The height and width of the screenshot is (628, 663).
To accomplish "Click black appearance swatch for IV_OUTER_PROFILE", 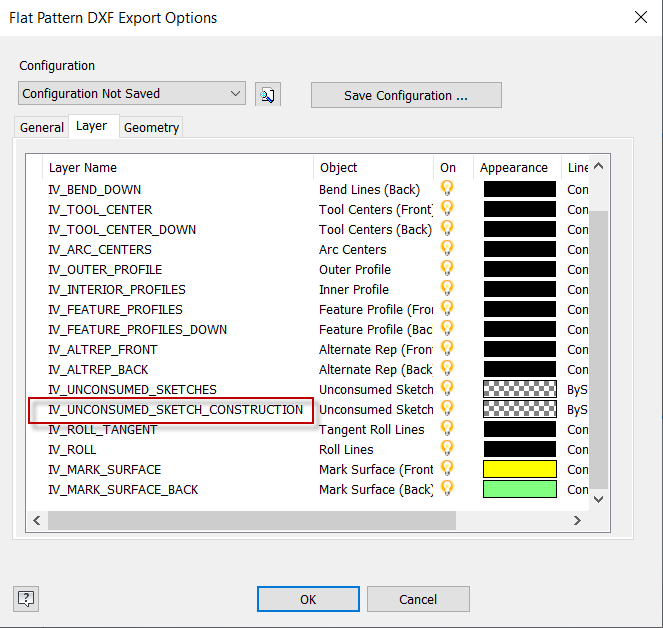I will click(520, 269).
